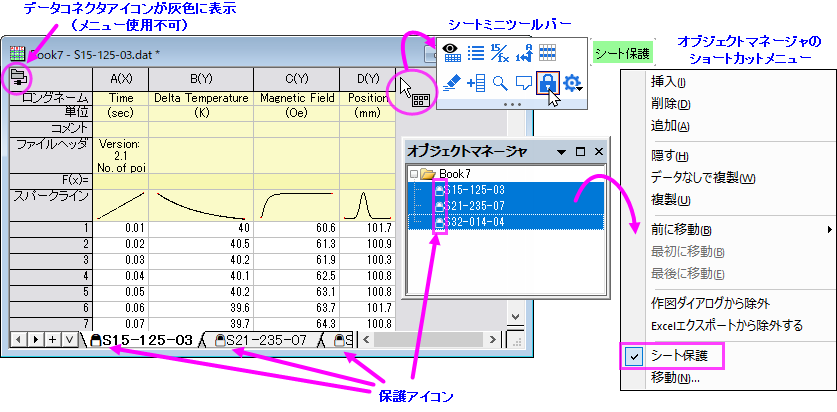Select row header number 4

pos(51,276)
